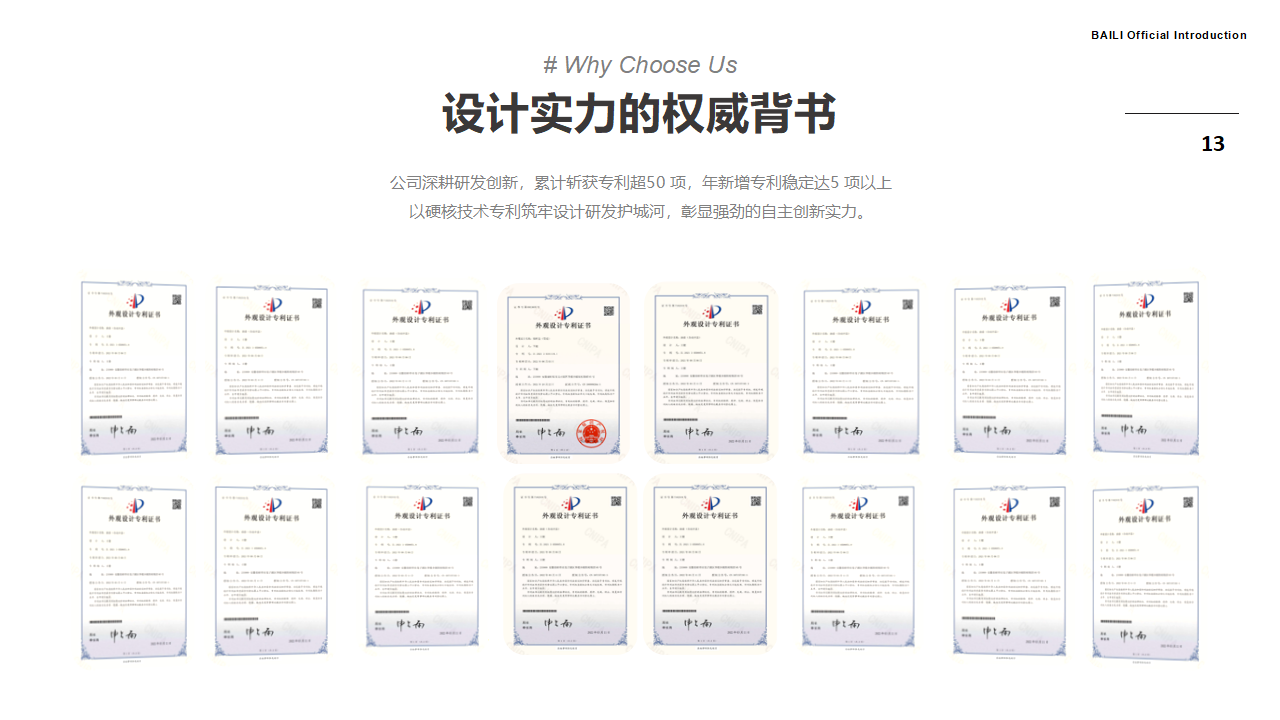Image resolution: width=1280 pixels, height=720 pixels.
Task: Click QR code on first top-row certificate
Action: pyautogui.click(x=176, y=298)
